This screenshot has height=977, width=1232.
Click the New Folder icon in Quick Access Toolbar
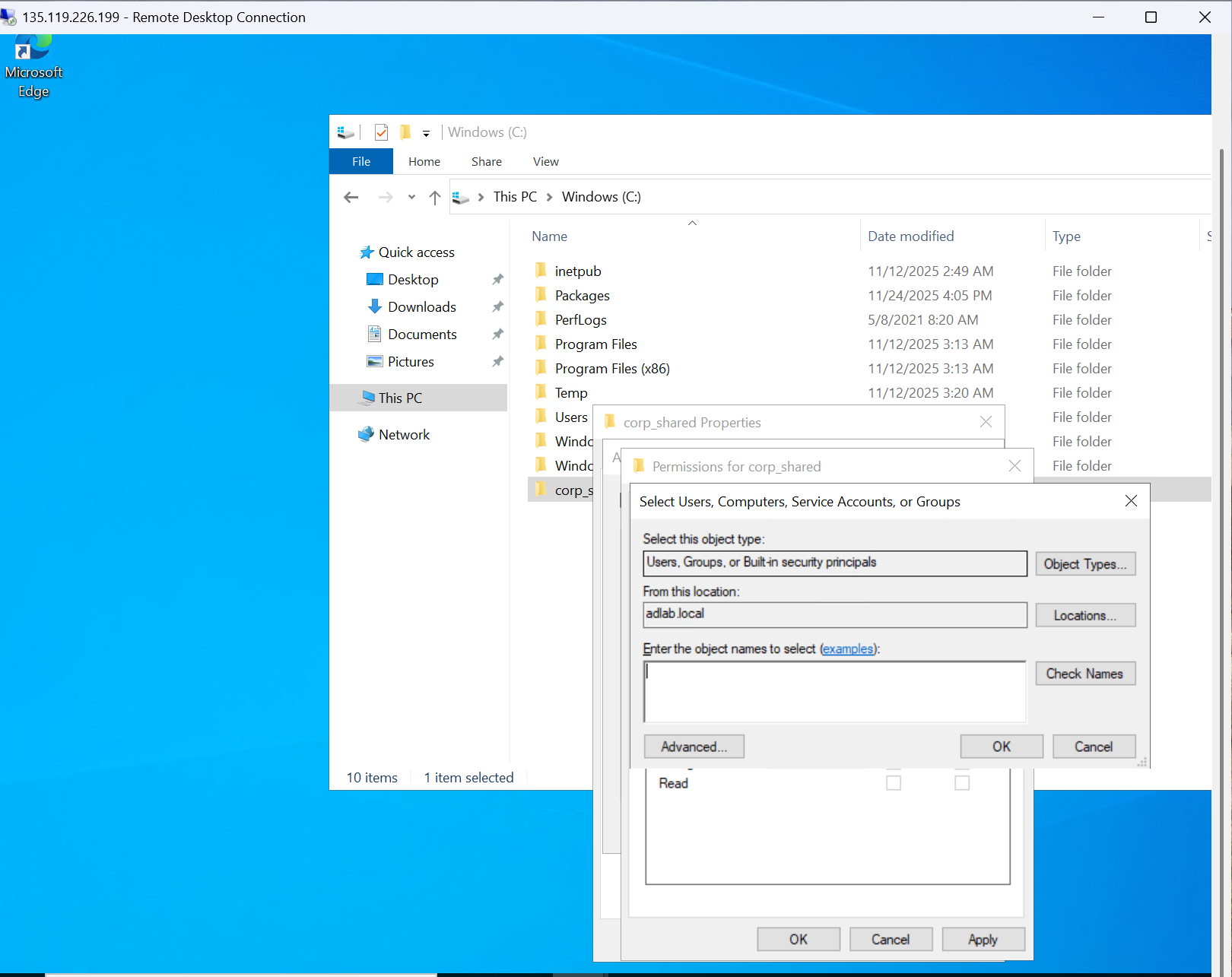coord(405,132)
